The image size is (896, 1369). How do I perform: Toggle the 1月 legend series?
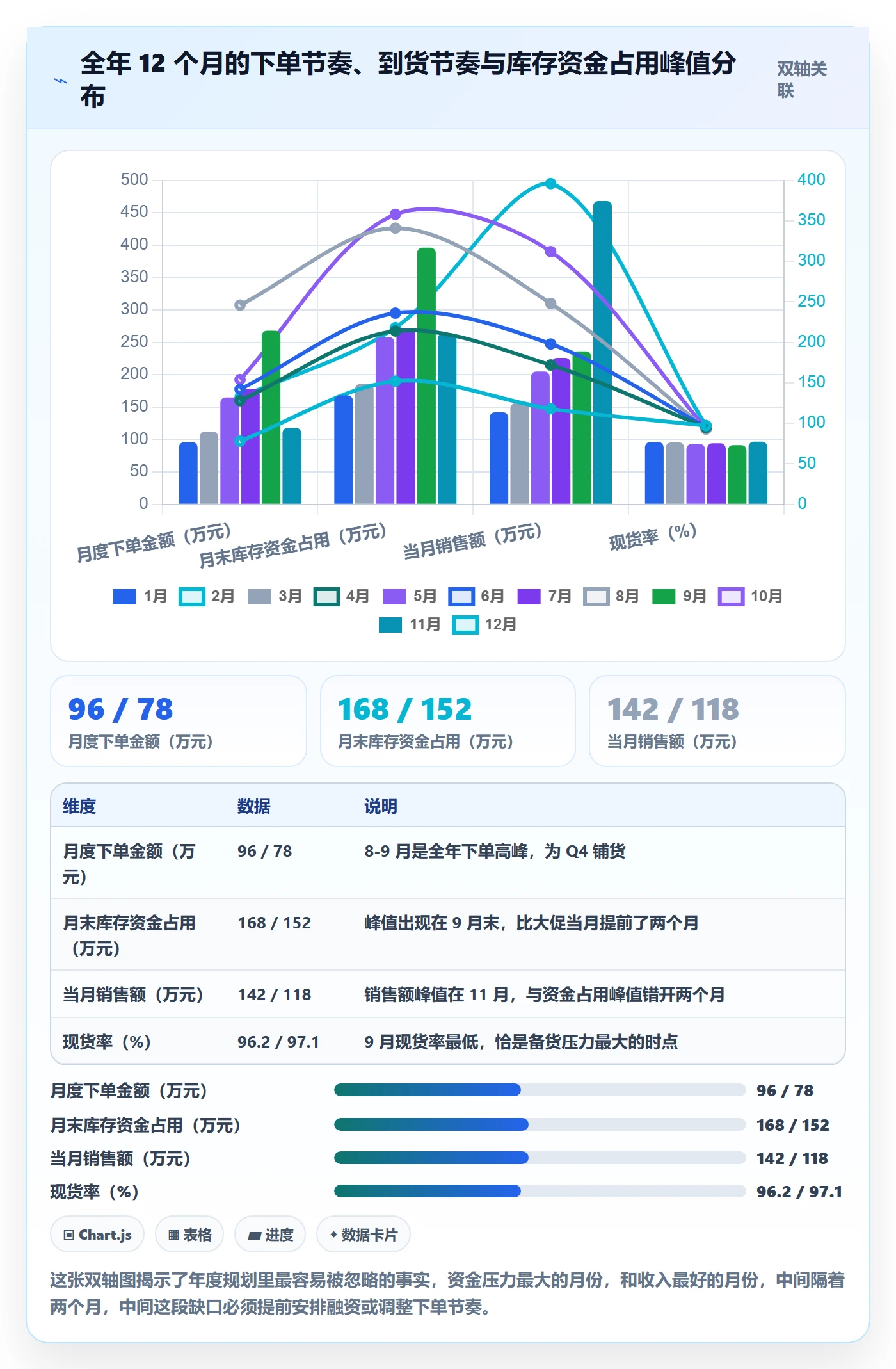[140, 597]
